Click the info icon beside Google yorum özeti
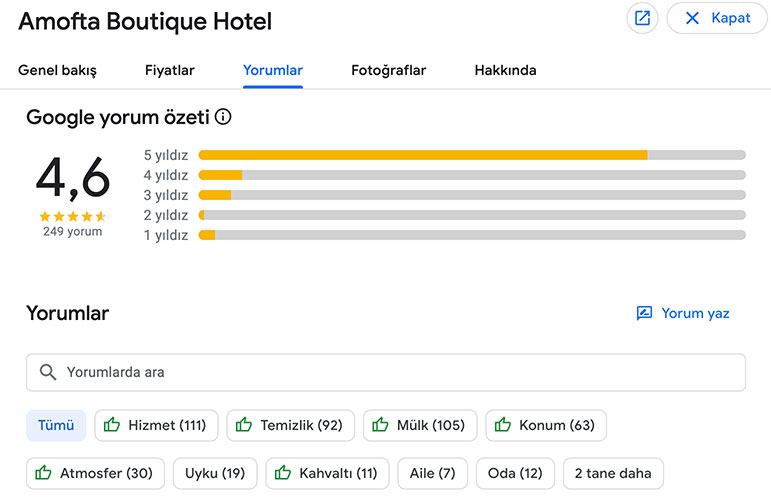Image resolution: width=771 pixels, height=504 pixels. (223, 117)
